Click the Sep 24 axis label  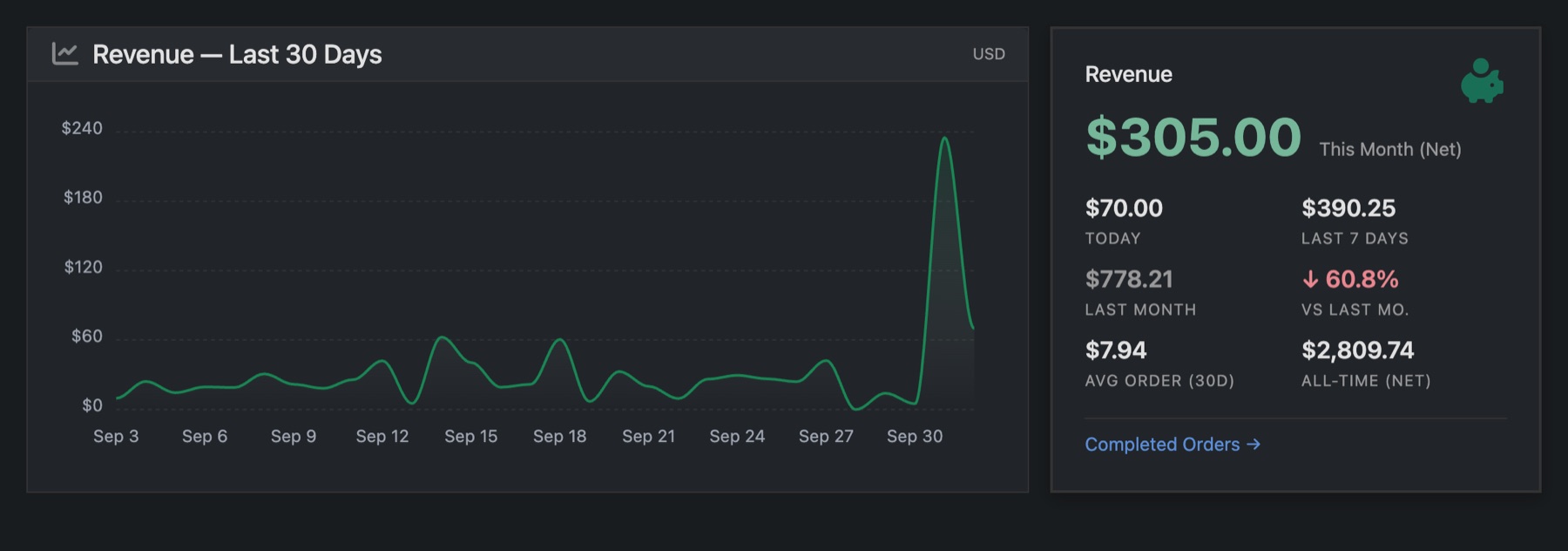click(x=737, y=436)
